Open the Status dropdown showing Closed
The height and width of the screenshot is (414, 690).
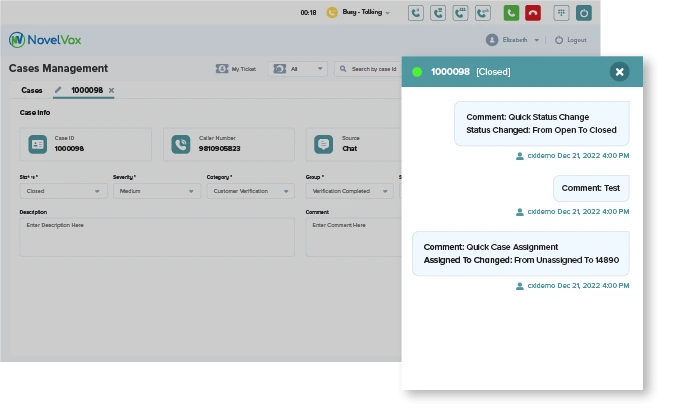pos(63,191)
